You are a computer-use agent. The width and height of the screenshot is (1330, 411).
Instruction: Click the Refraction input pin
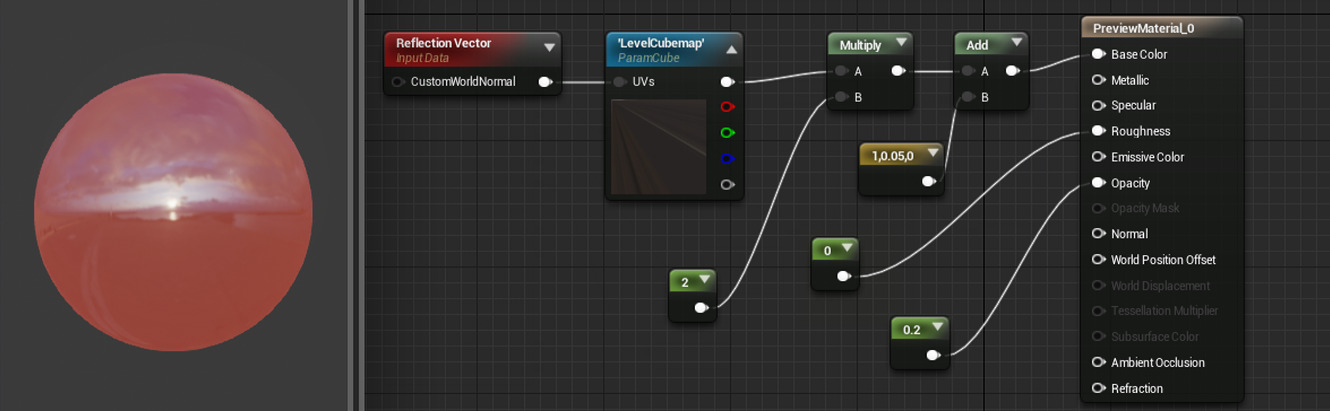(x=1098, y=388)
